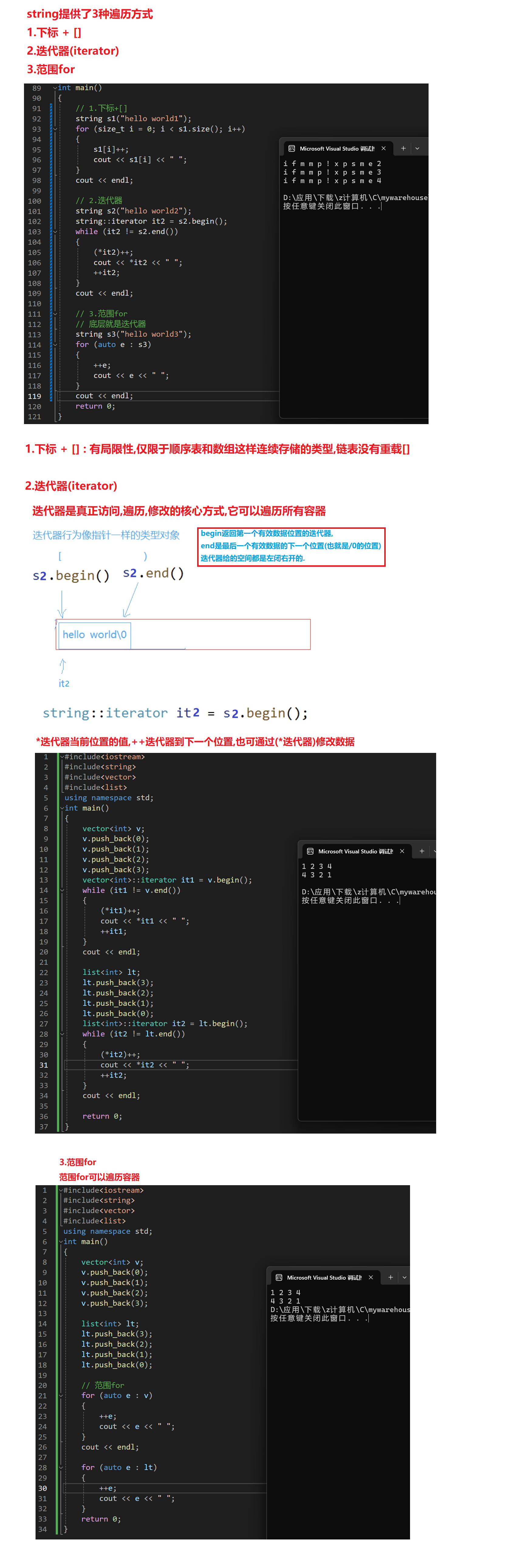Close second Microsoft Visual Studio debug tab
The width and height of the screenshot is (513, 1568).
coord(402,851)
